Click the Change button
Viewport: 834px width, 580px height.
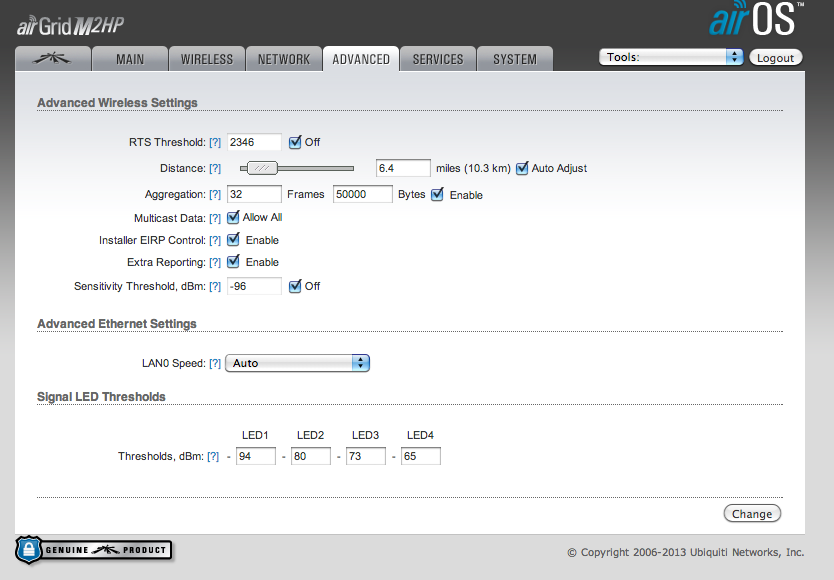(x=752, y=513)
